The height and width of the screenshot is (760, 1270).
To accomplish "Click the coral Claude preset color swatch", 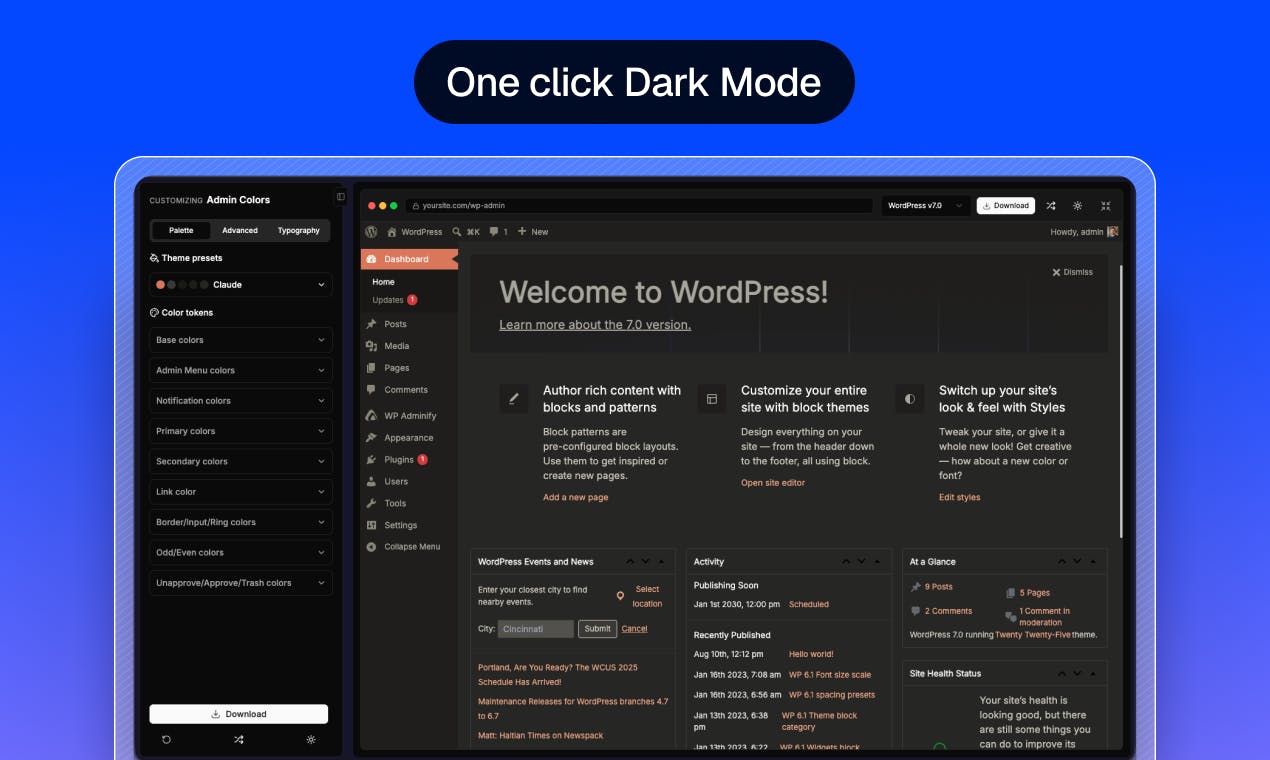I will [x=160, y=285].
